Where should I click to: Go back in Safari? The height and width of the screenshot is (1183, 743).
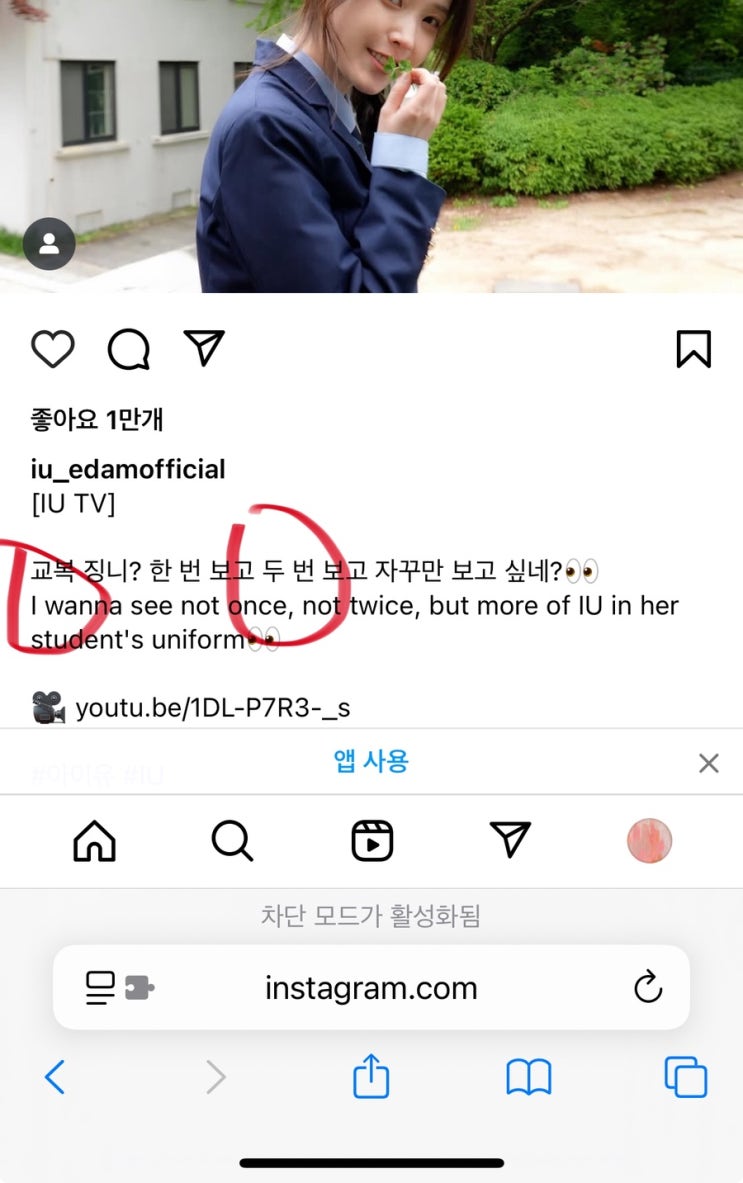point(55,1077)
